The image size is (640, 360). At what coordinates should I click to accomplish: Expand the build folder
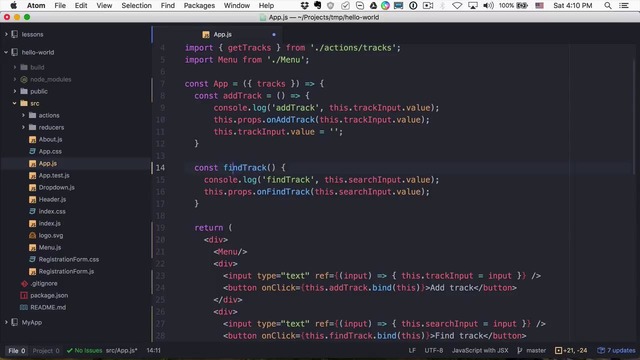(15, 67)
